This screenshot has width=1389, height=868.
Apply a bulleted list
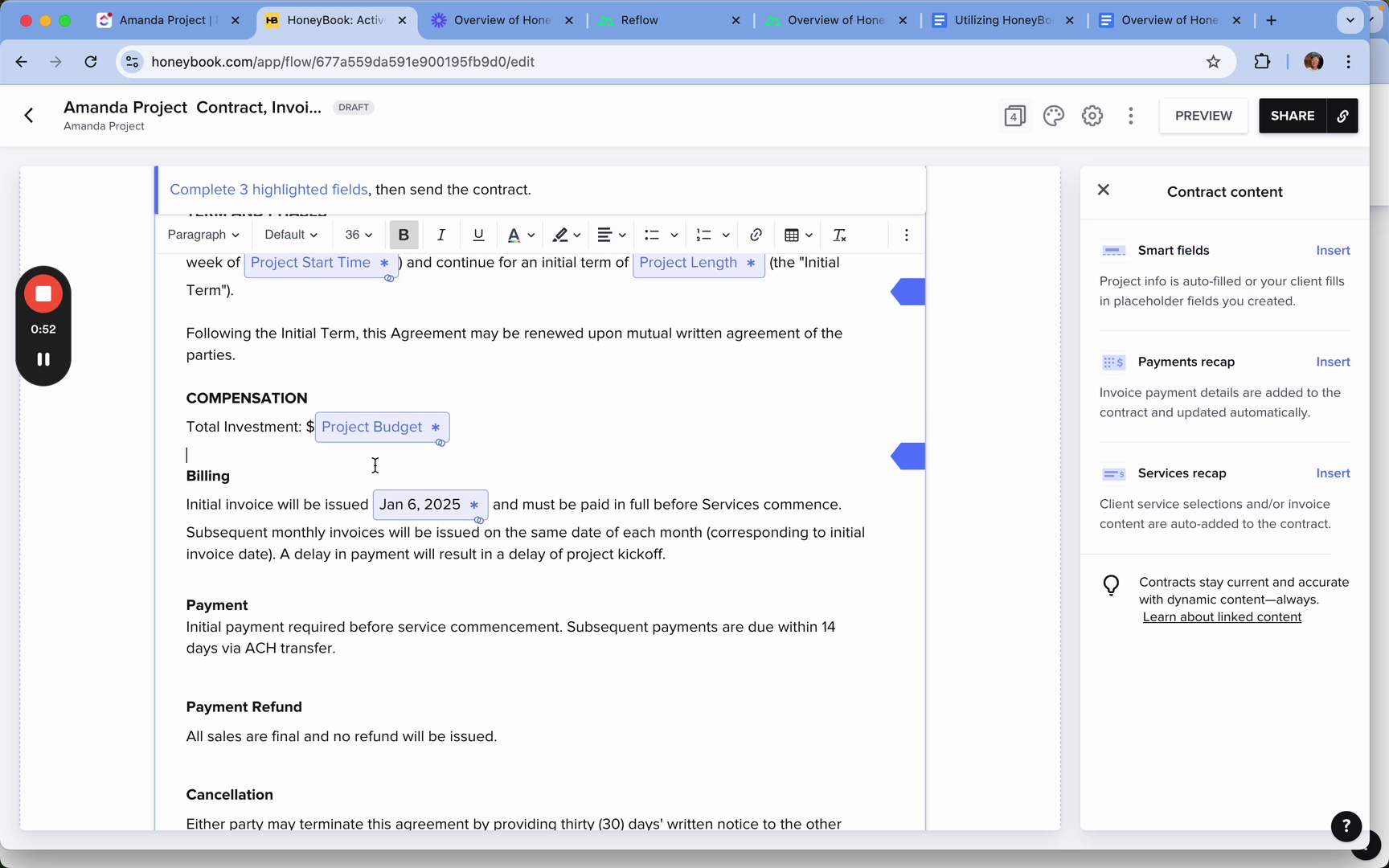tap(652, 235)
